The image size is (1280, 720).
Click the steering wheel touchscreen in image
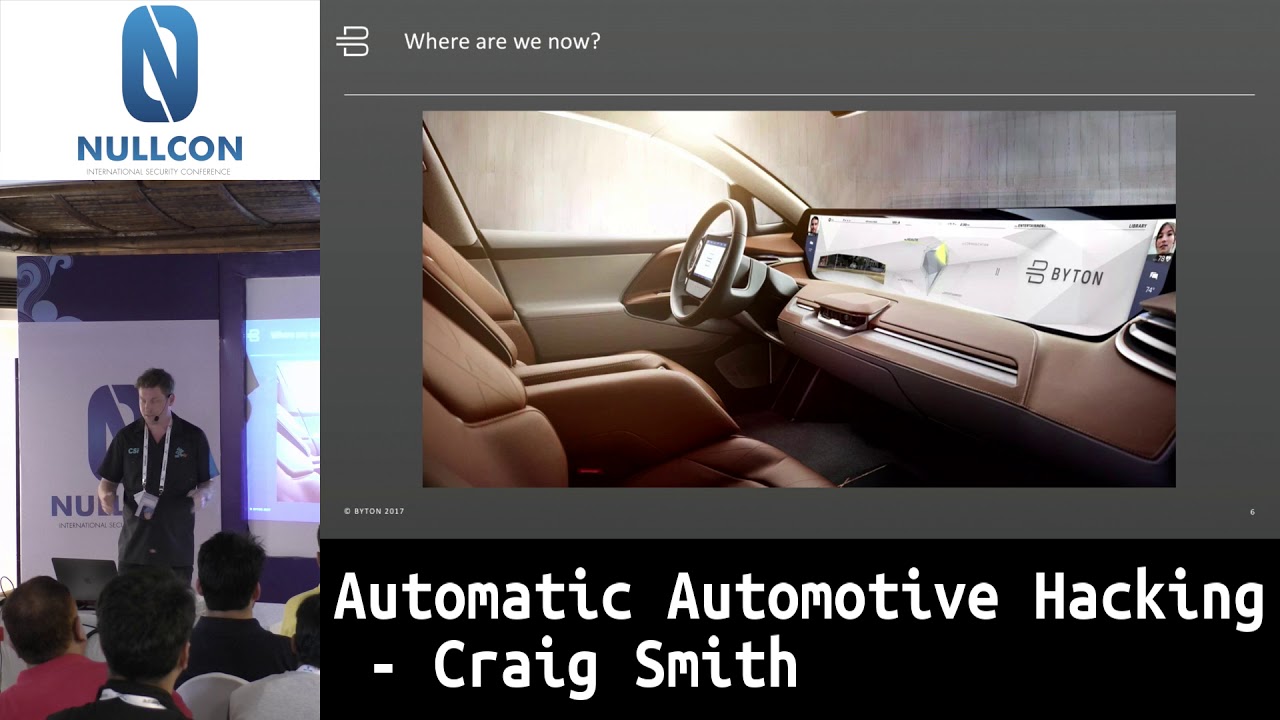(709, 260)
